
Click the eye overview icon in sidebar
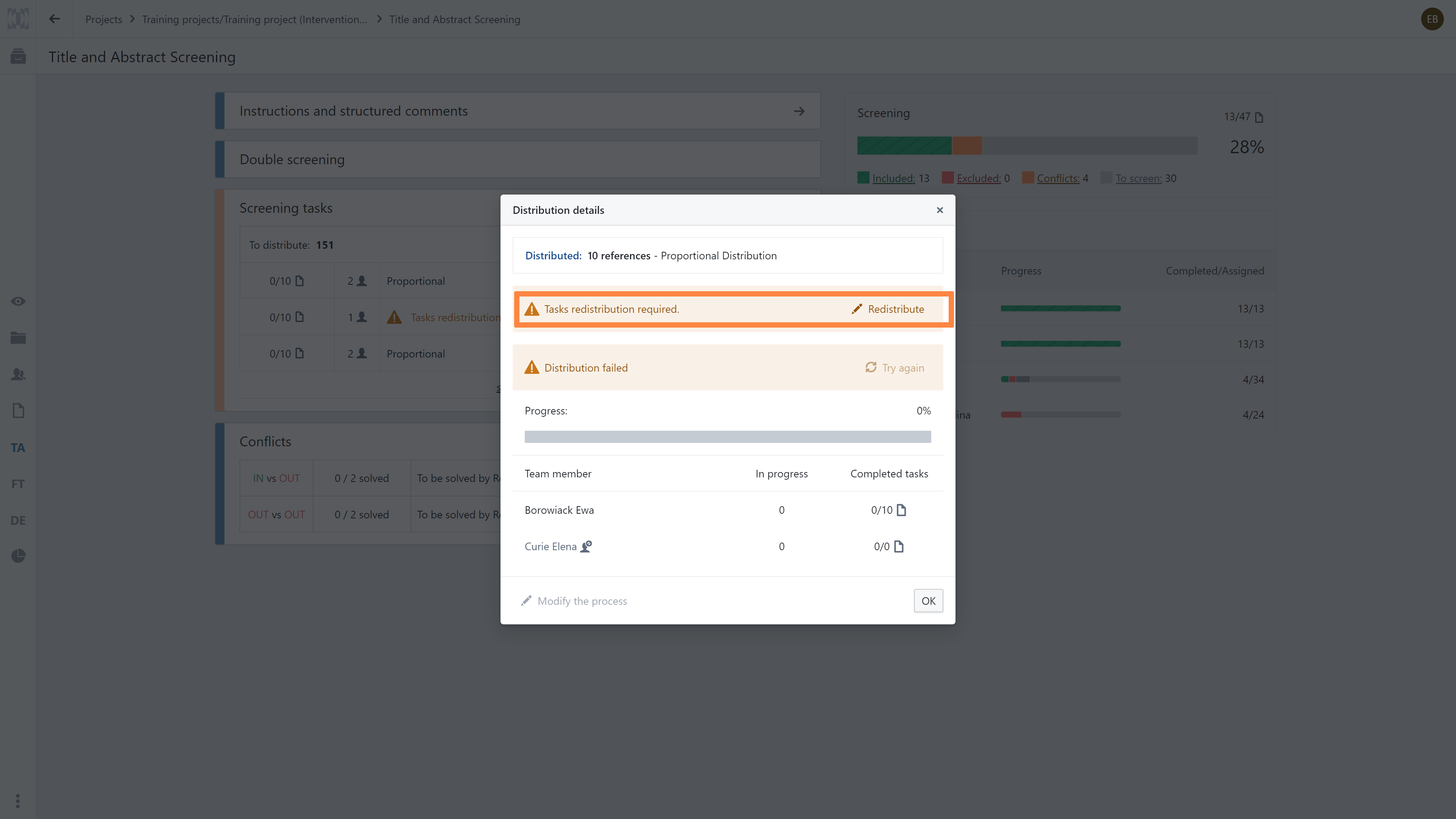click(x=18, y=301)
